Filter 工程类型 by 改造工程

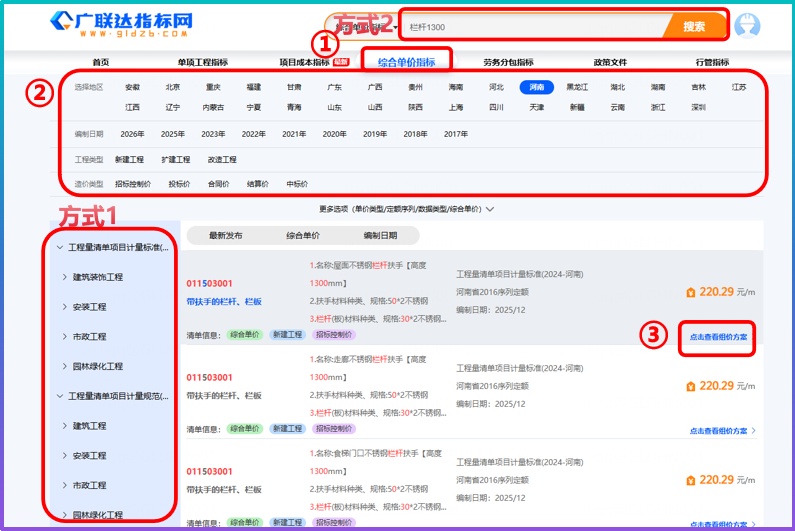tap(222, 159)
